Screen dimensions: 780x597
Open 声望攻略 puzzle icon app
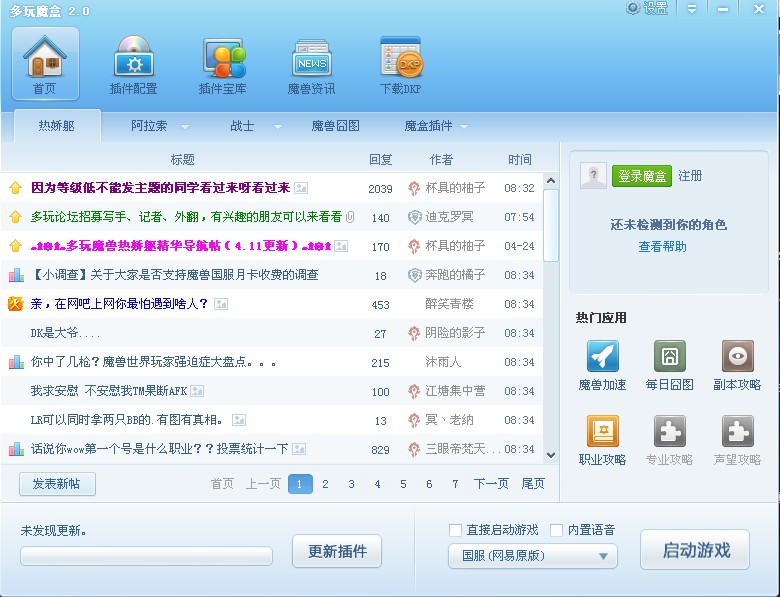(x=737, y=431)
